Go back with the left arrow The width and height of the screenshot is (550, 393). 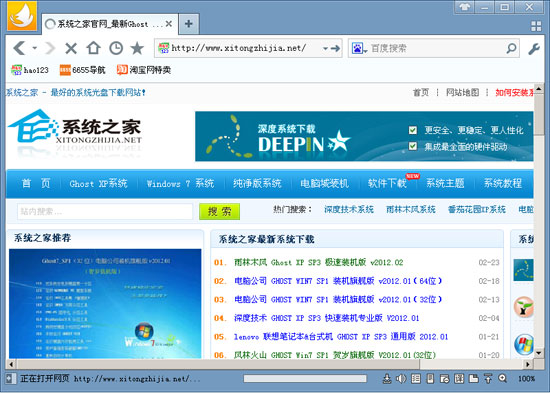(x=20, y=48)
